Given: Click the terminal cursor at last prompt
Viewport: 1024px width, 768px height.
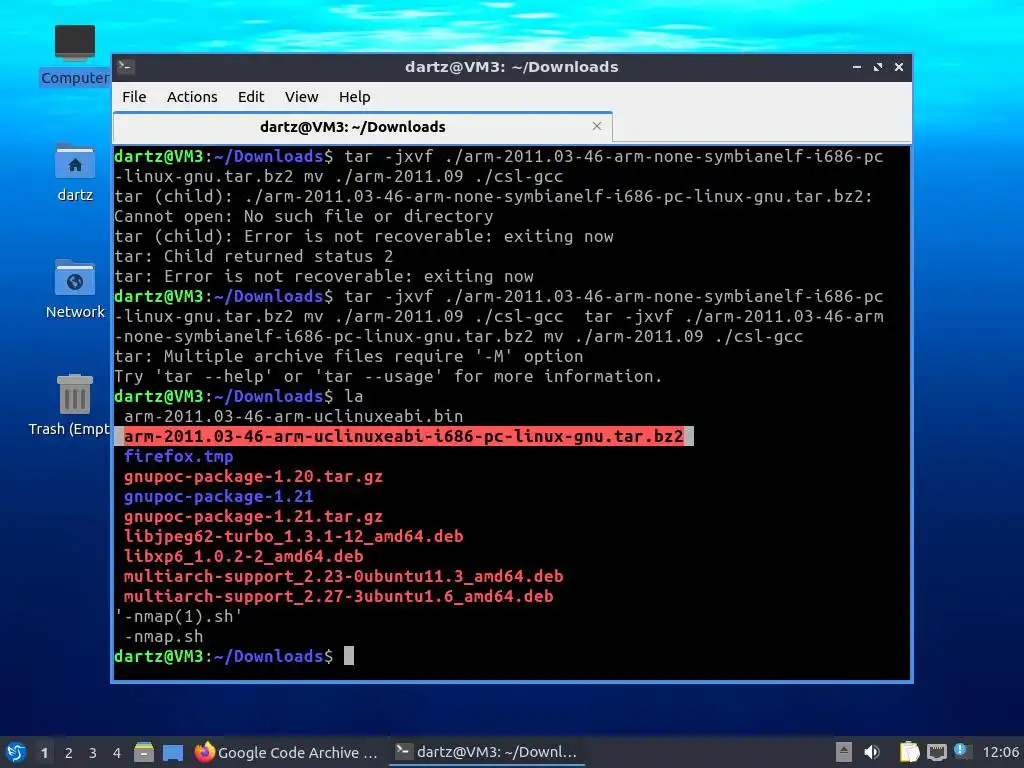Looking at the screenshot, I should pyautogui.click(x=349, y=656).
